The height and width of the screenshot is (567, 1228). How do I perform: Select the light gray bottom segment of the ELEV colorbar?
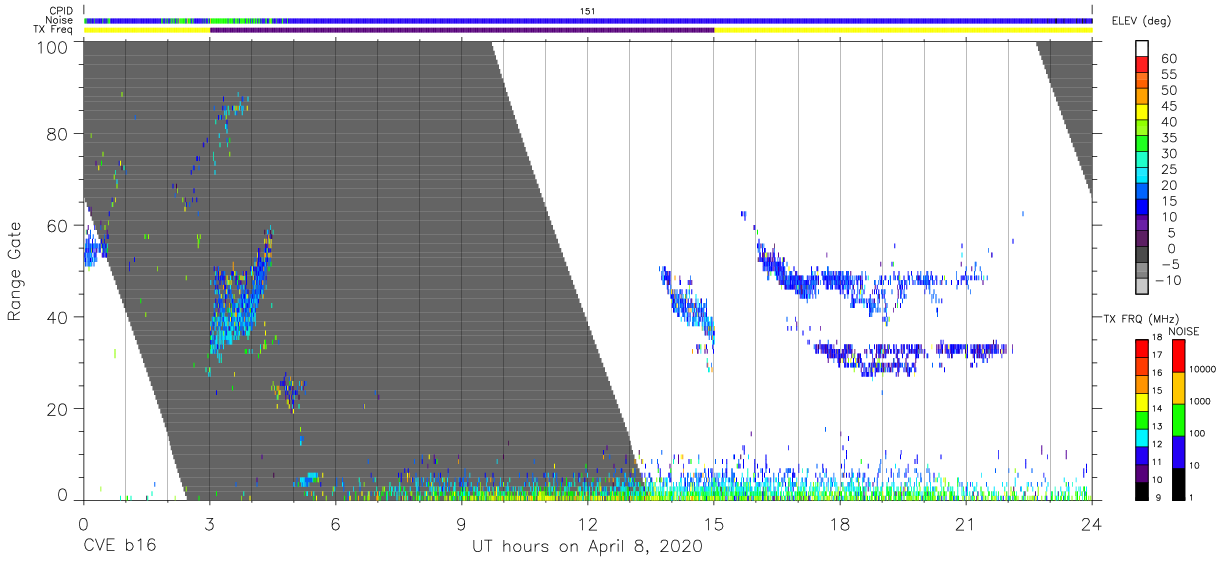(1142, 287)
